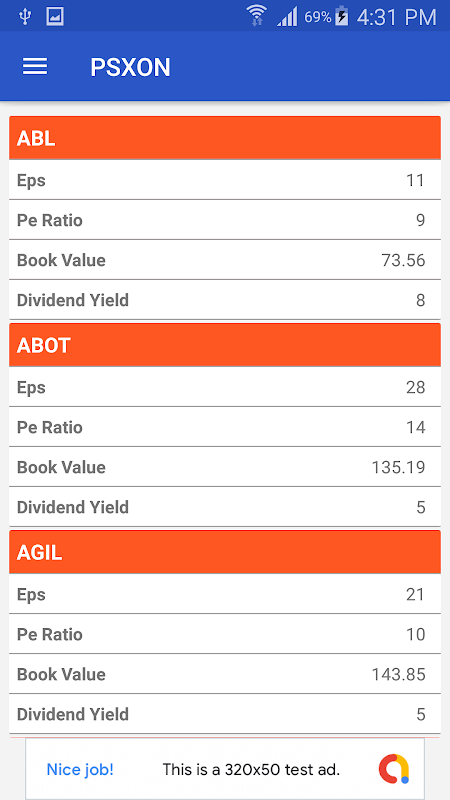This screenshot has width=450, height=800.
Task: Tap the Wi-Fi status icon
Action: 256,16
